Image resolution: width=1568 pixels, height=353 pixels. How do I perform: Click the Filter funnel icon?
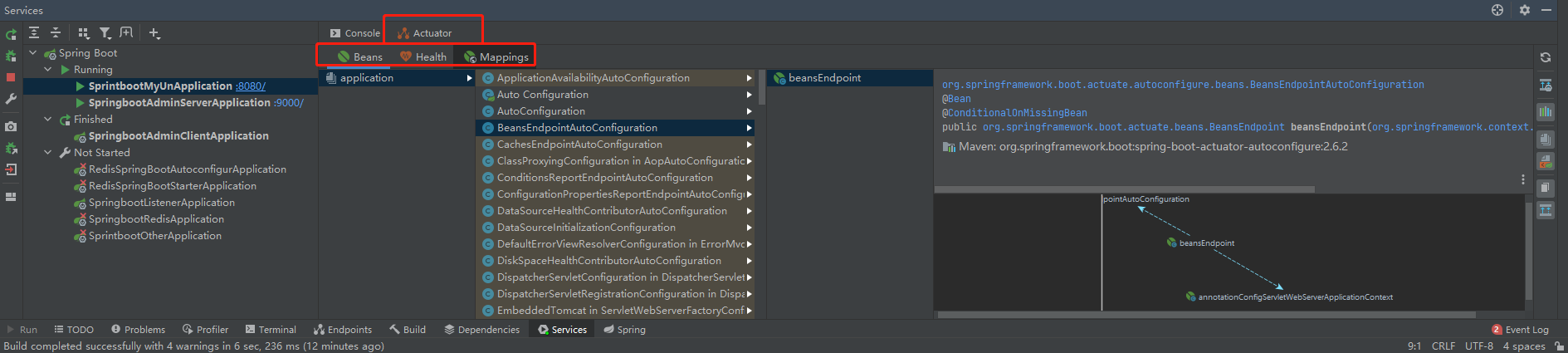(105, 33)
